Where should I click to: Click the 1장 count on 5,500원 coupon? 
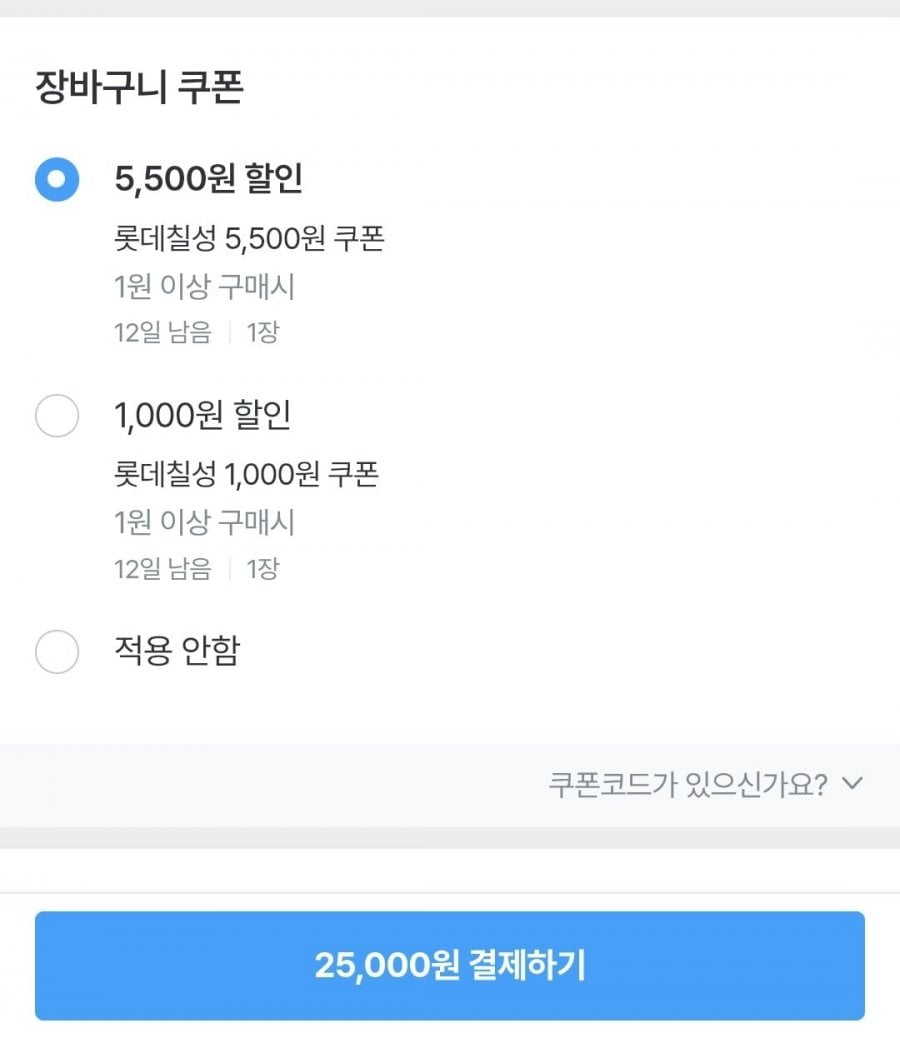click(x=262, y=333)
